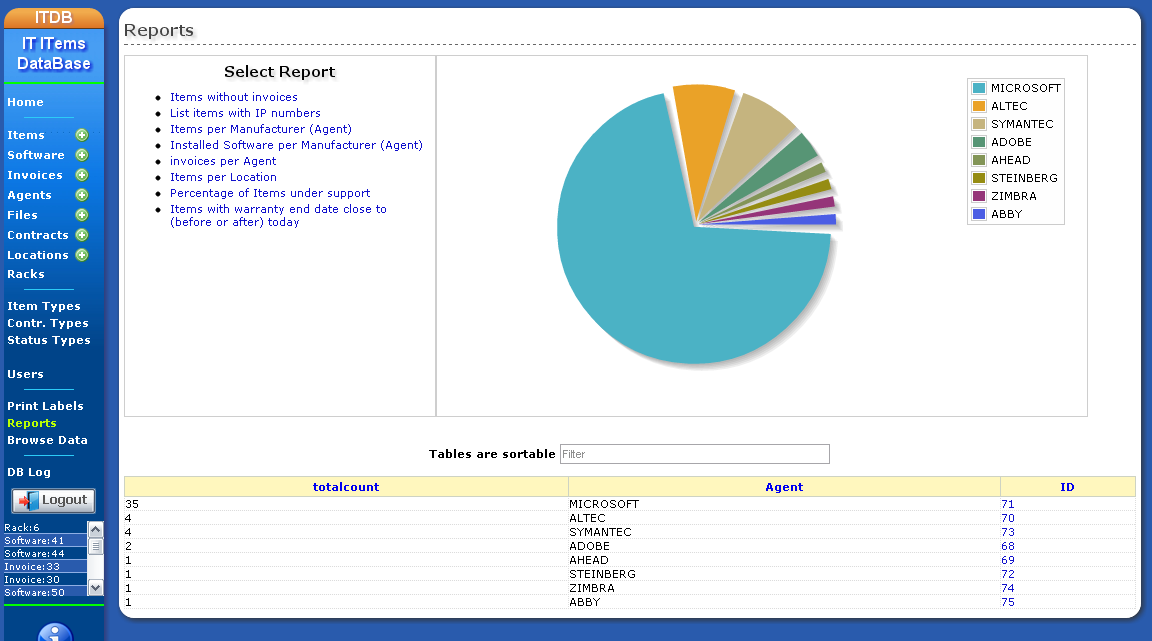
Task: Open Invoice:30 history entry
Action: 32,580
